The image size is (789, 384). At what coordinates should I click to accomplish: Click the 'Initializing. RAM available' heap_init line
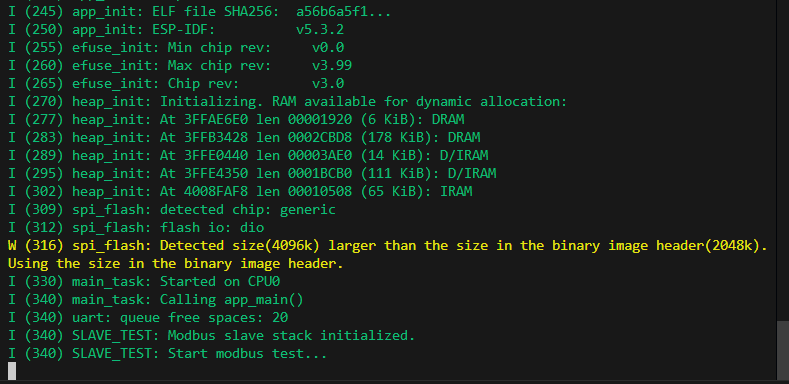[288, 102]
